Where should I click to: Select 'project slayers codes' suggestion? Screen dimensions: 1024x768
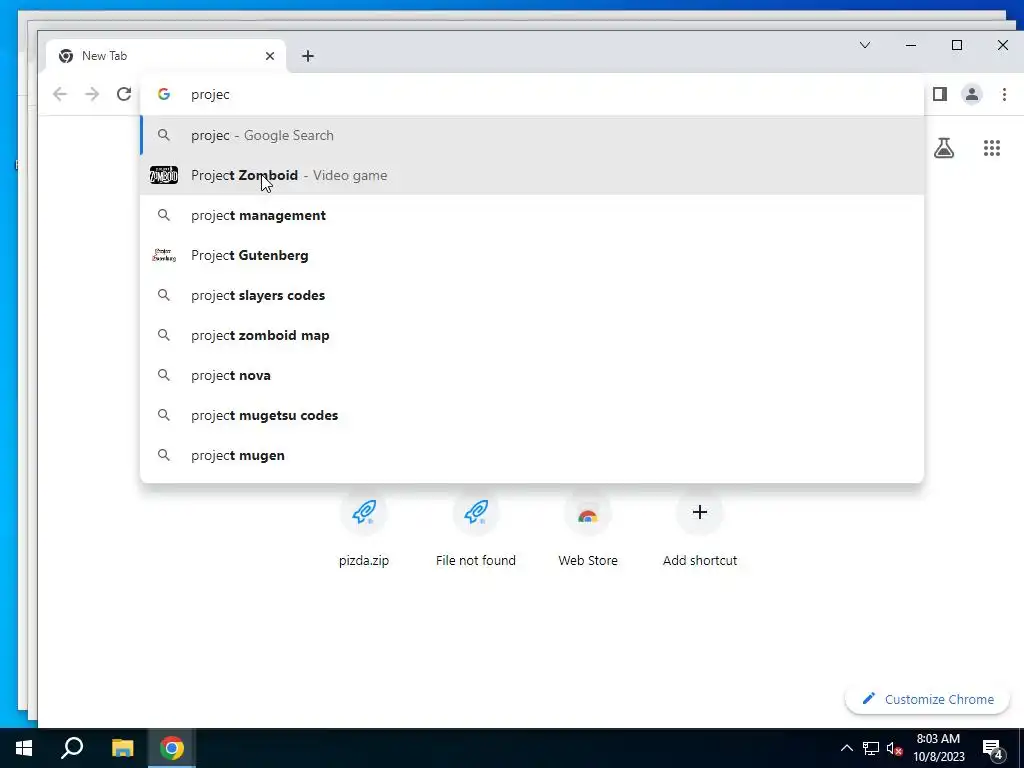pos(532,295)
